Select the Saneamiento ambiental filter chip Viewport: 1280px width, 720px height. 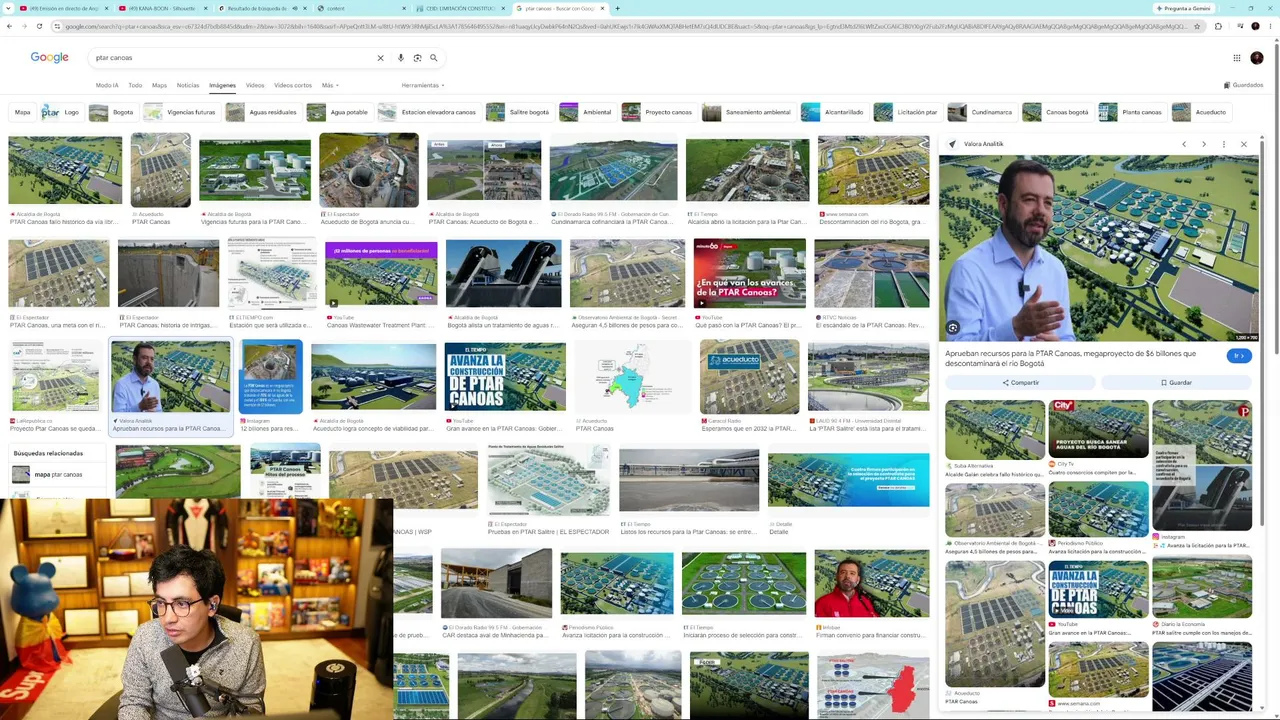tap(747, 112)
